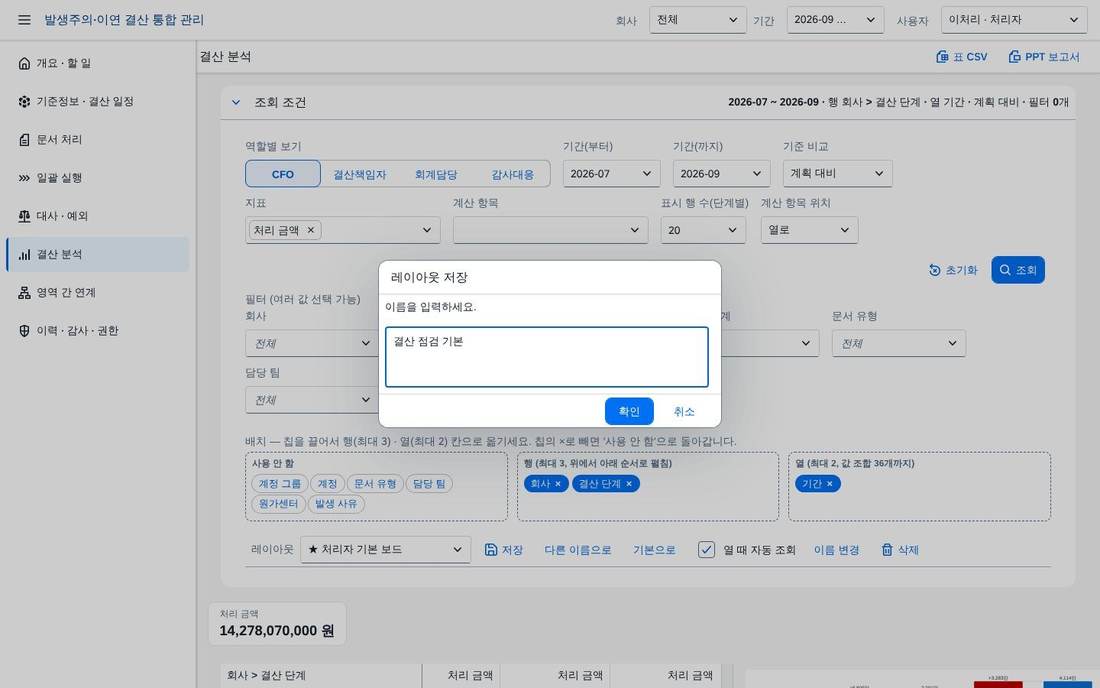
Task: Click the 14,278,070,000 원 total value
Action: (x=276, y=630)
